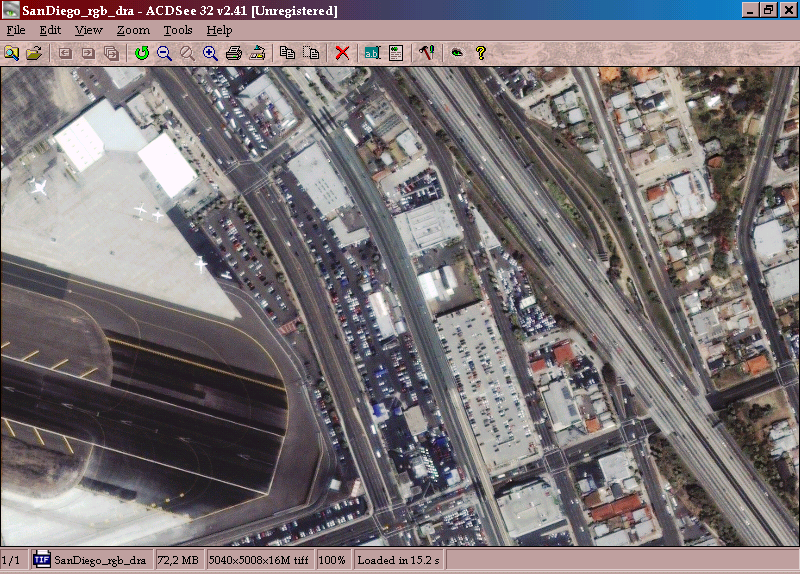The height and width of the screenshot is (574, 800).
Task: Open the File menu
Action: (x=16, y=30)
